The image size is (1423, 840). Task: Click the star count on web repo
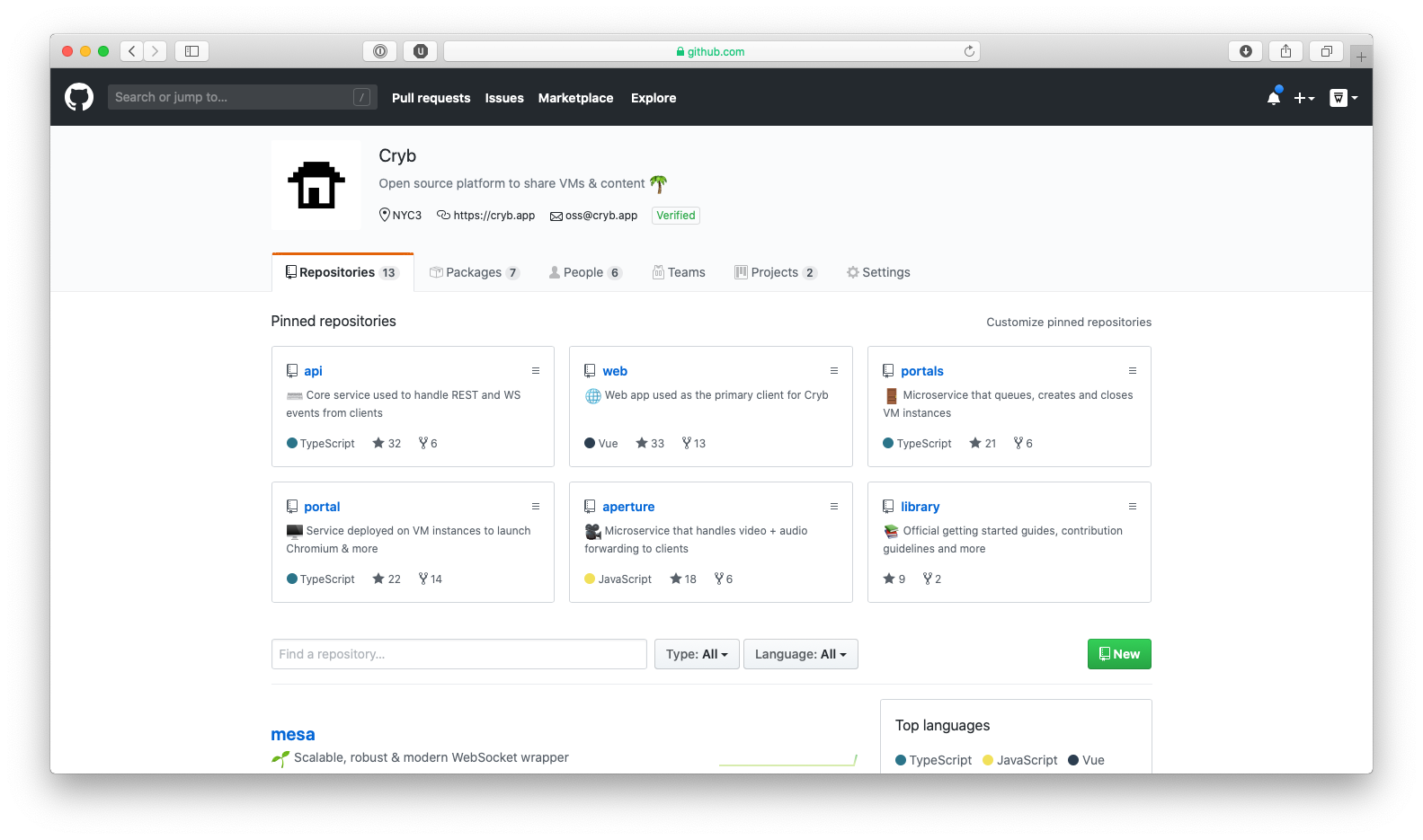(x=650, y=444)
